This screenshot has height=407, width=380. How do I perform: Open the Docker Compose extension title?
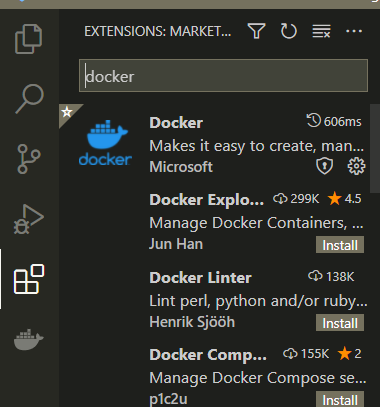pyautogui.click(x=208, y=355)
